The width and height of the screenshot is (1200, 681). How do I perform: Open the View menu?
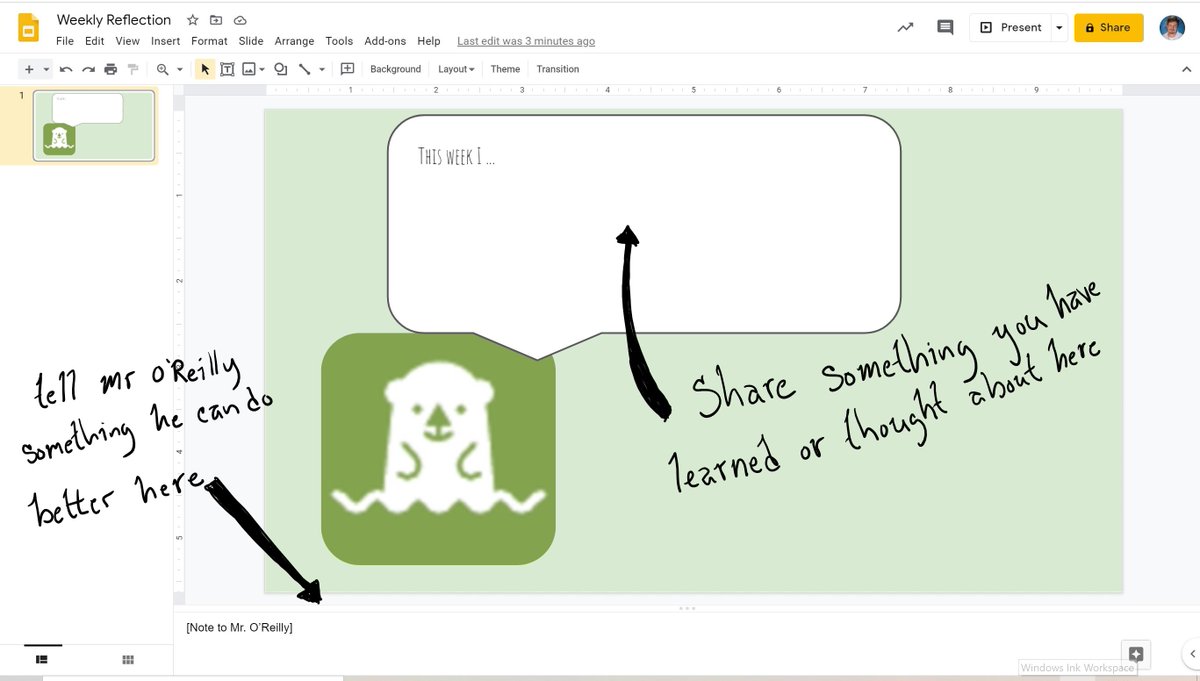click(127, 41)
